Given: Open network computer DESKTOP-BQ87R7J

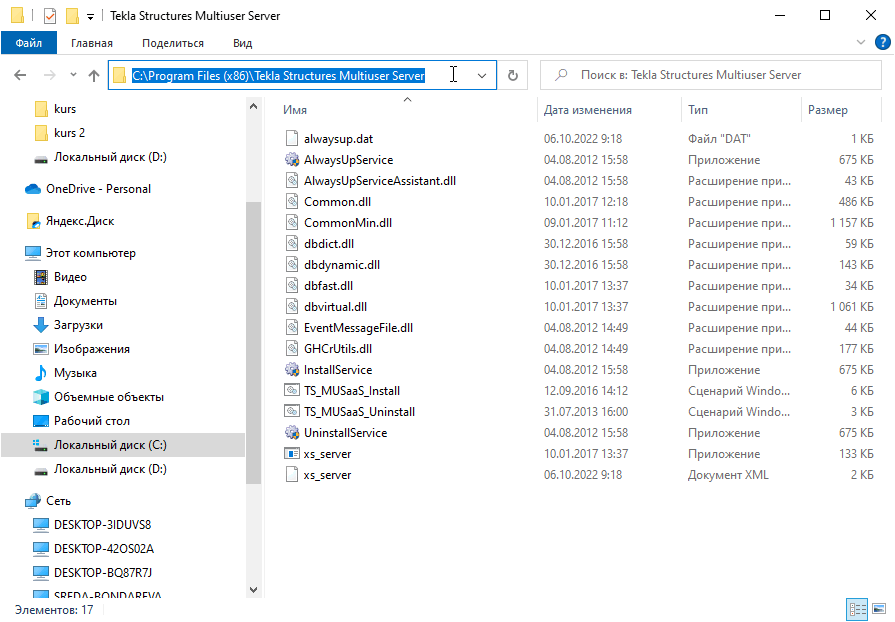Looking at the screenshot, I should click(103, 573).
